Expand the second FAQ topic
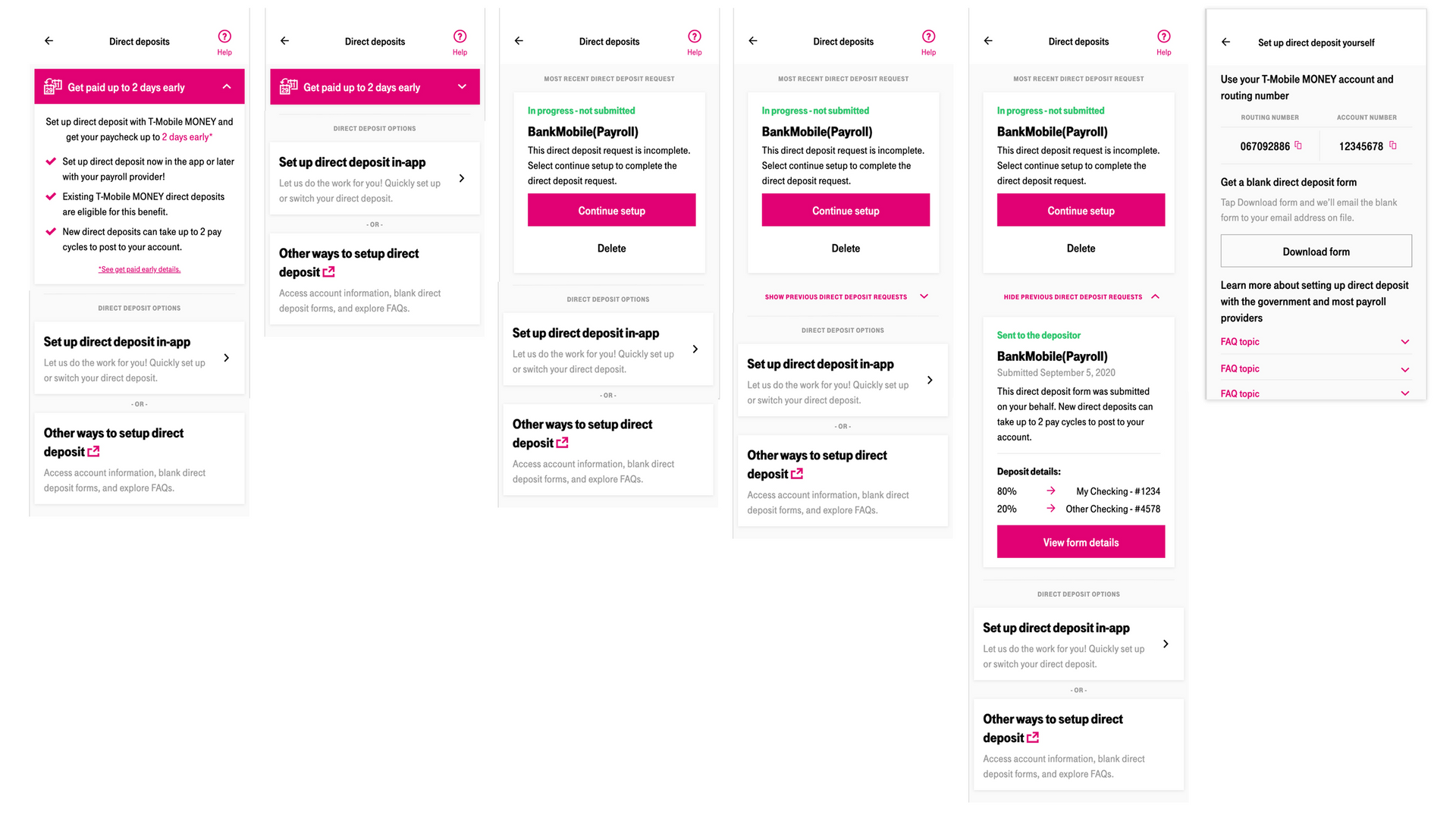Screen dimensions: 1456x821 click(x=1404, y=369)
